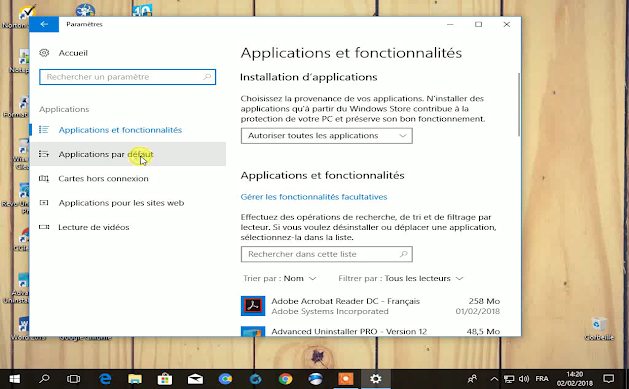Open the clock showing 14:20
This screenshot has width=629, height=389.
coord(574,379)
